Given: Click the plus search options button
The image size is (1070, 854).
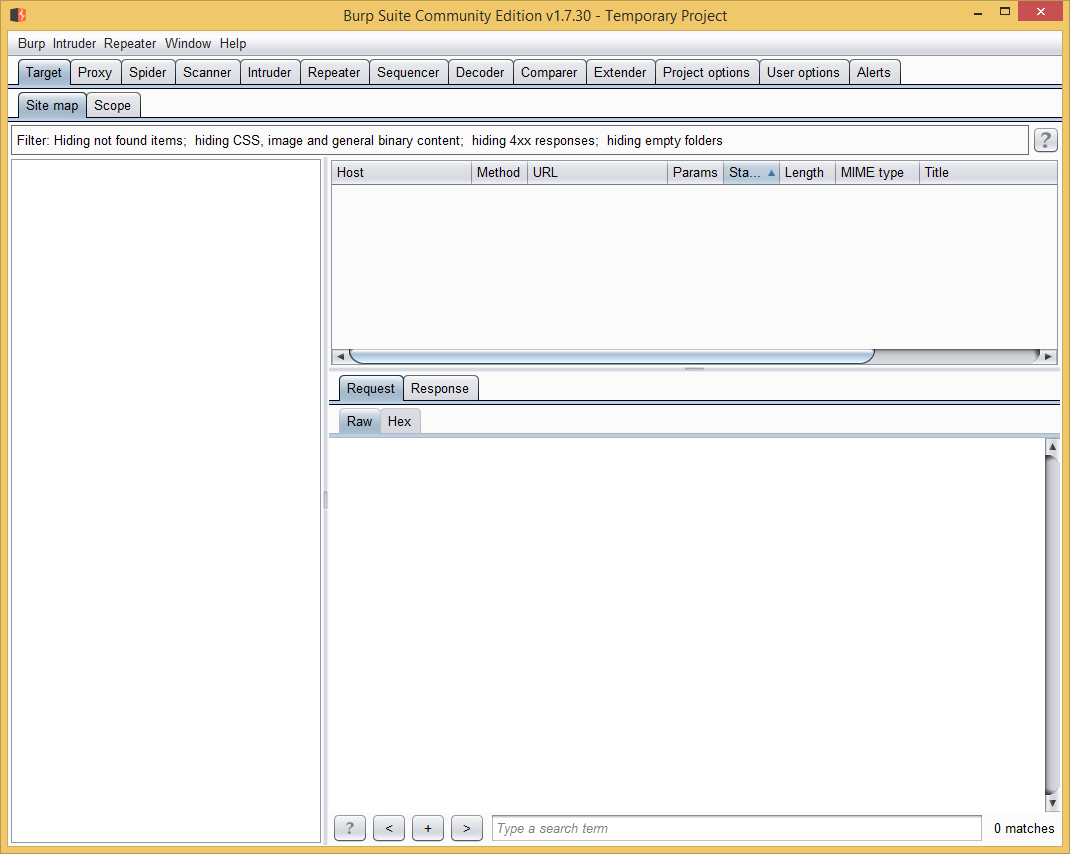Looking at the screenshot, I should [428, 828].
